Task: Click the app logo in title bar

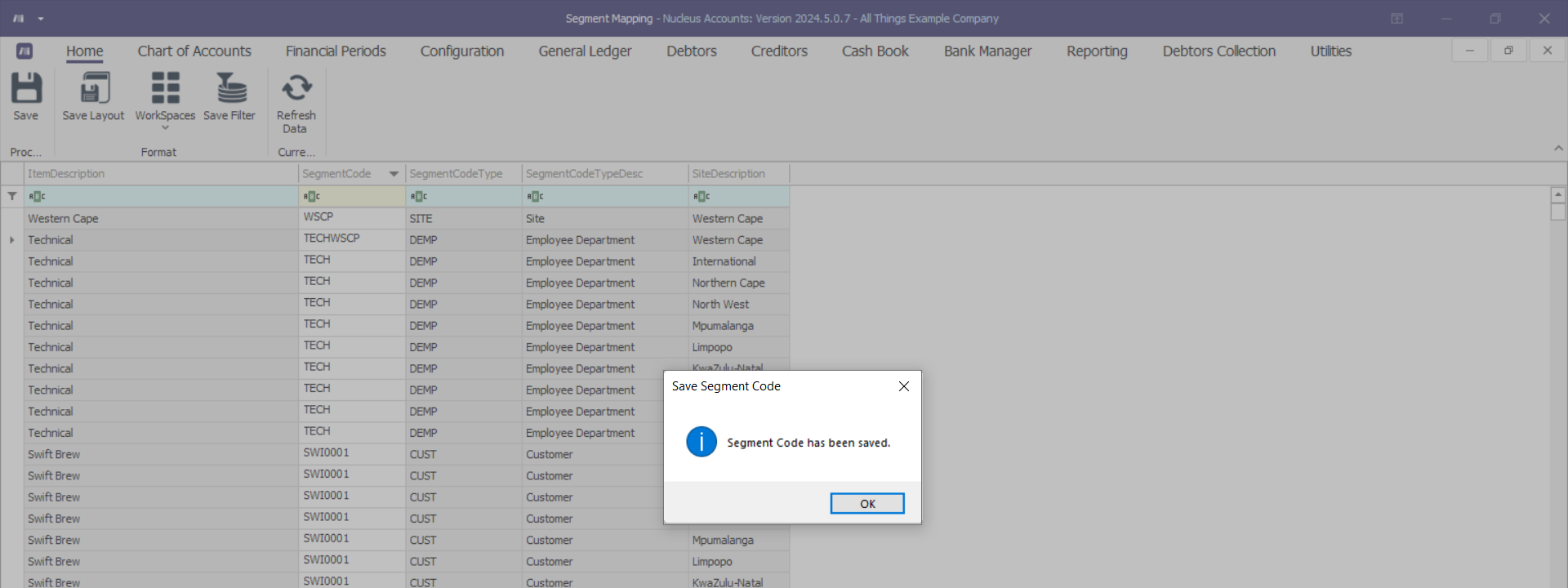Action: click(x=18, y=18)
